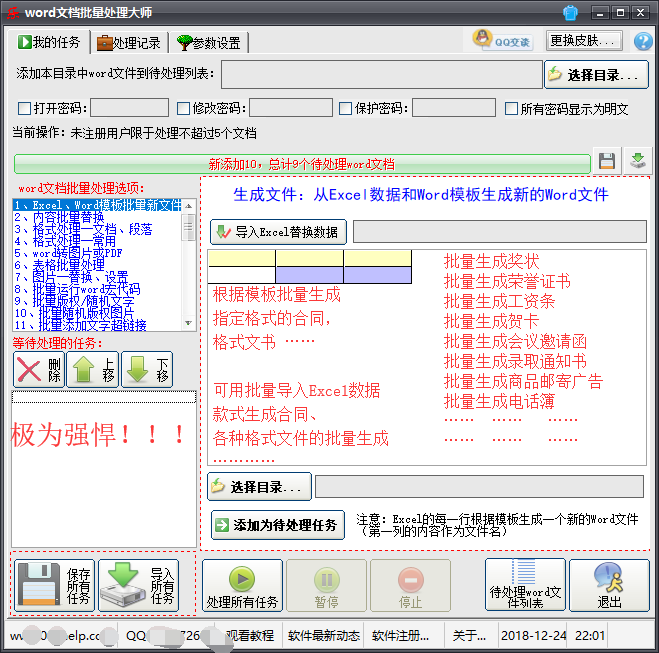Click the options list scrollbar thumb
This screenshot has height=653, width=659.
click(188, 227)
